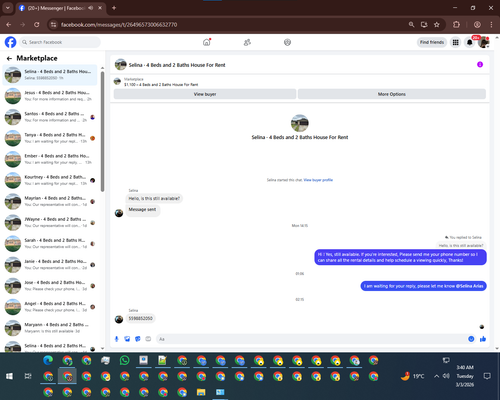The height and width of the screenshot is (400, 500).
Task: Bookmark this page with star icon
Action: 437,25
